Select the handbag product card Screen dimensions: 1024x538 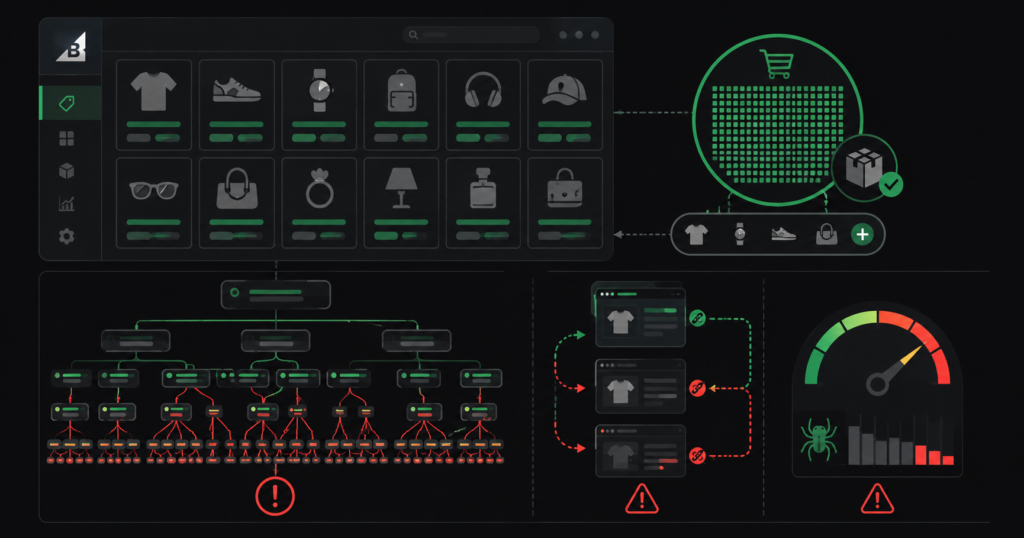[x=236, y=202]
